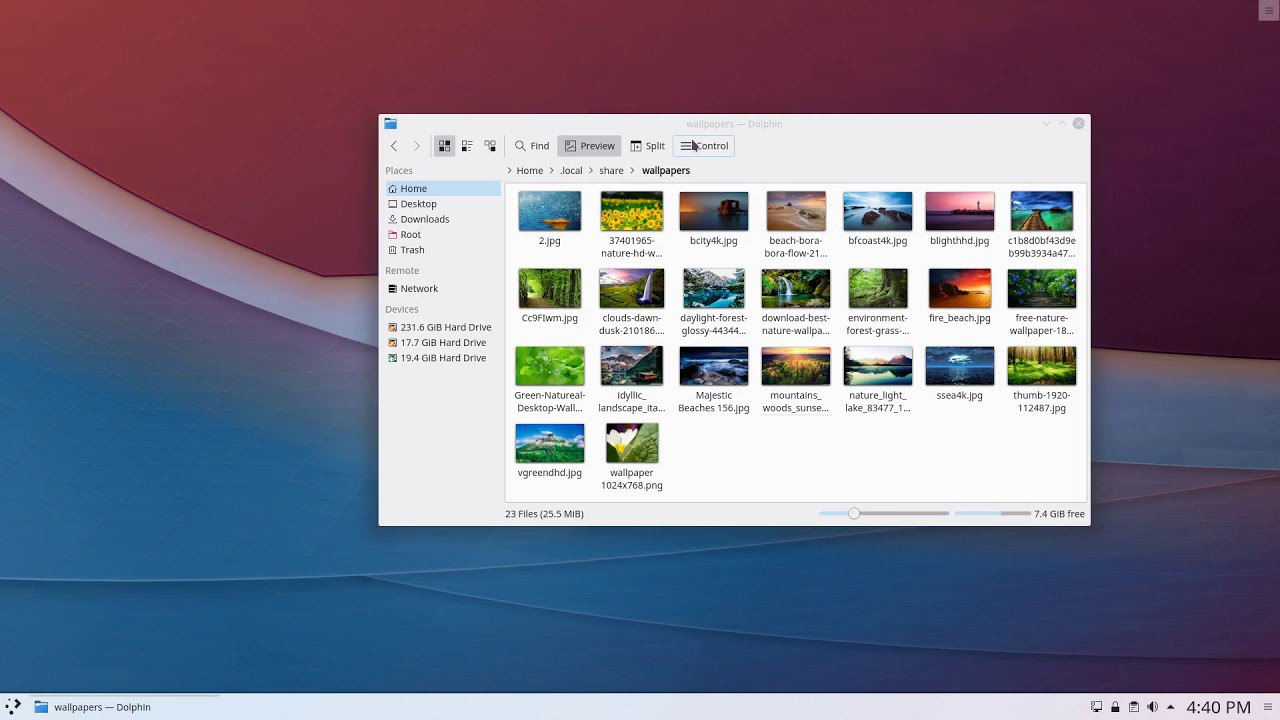Go forward with the forward arrow
The image size is (1280, 720).
417,146
